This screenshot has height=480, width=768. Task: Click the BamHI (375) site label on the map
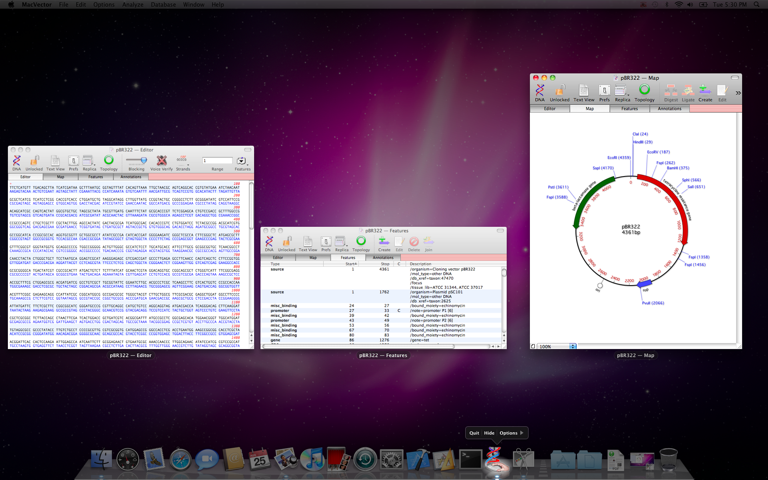coord(678,168)
